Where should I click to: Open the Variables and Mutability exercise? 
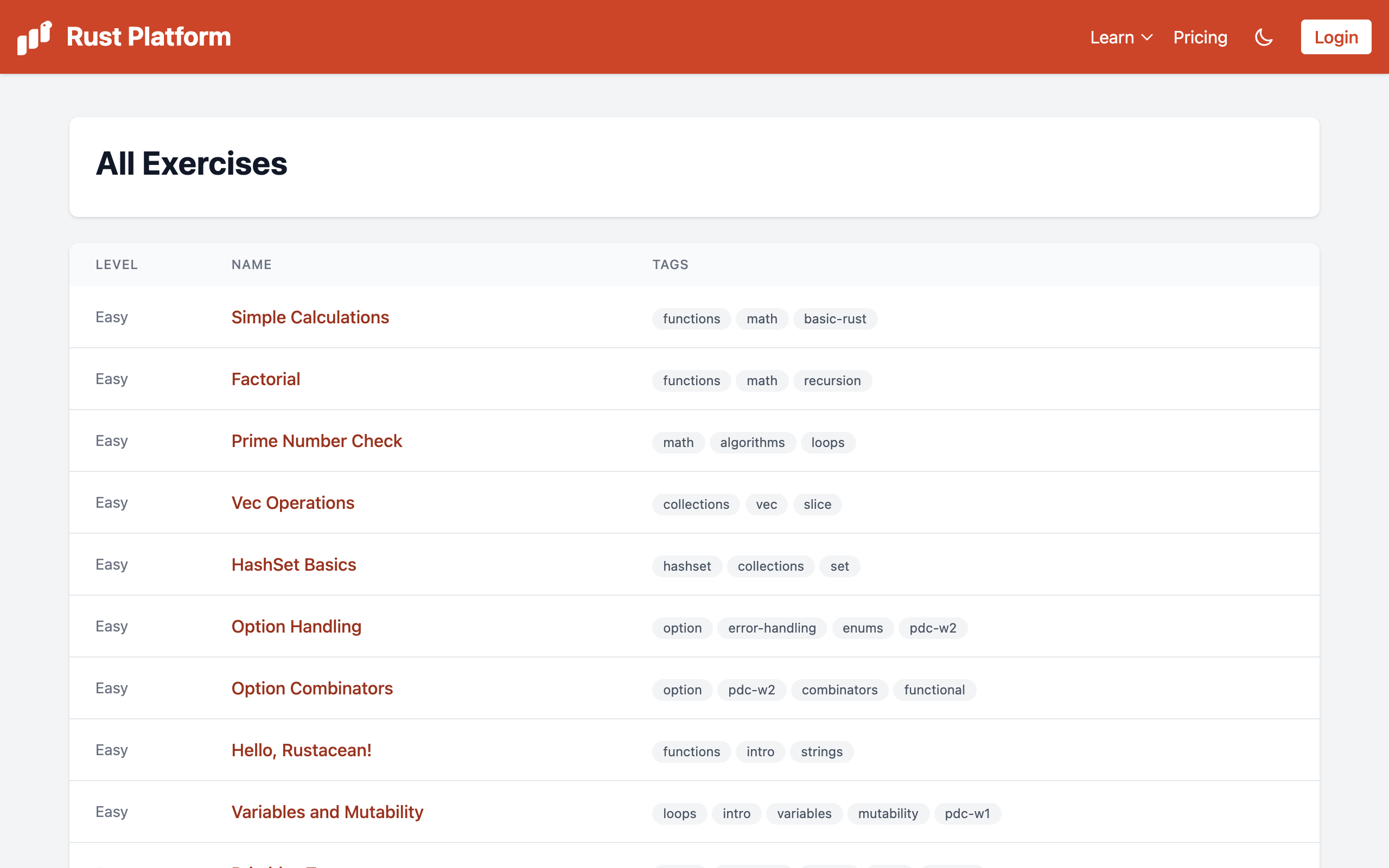pos(327,812)
